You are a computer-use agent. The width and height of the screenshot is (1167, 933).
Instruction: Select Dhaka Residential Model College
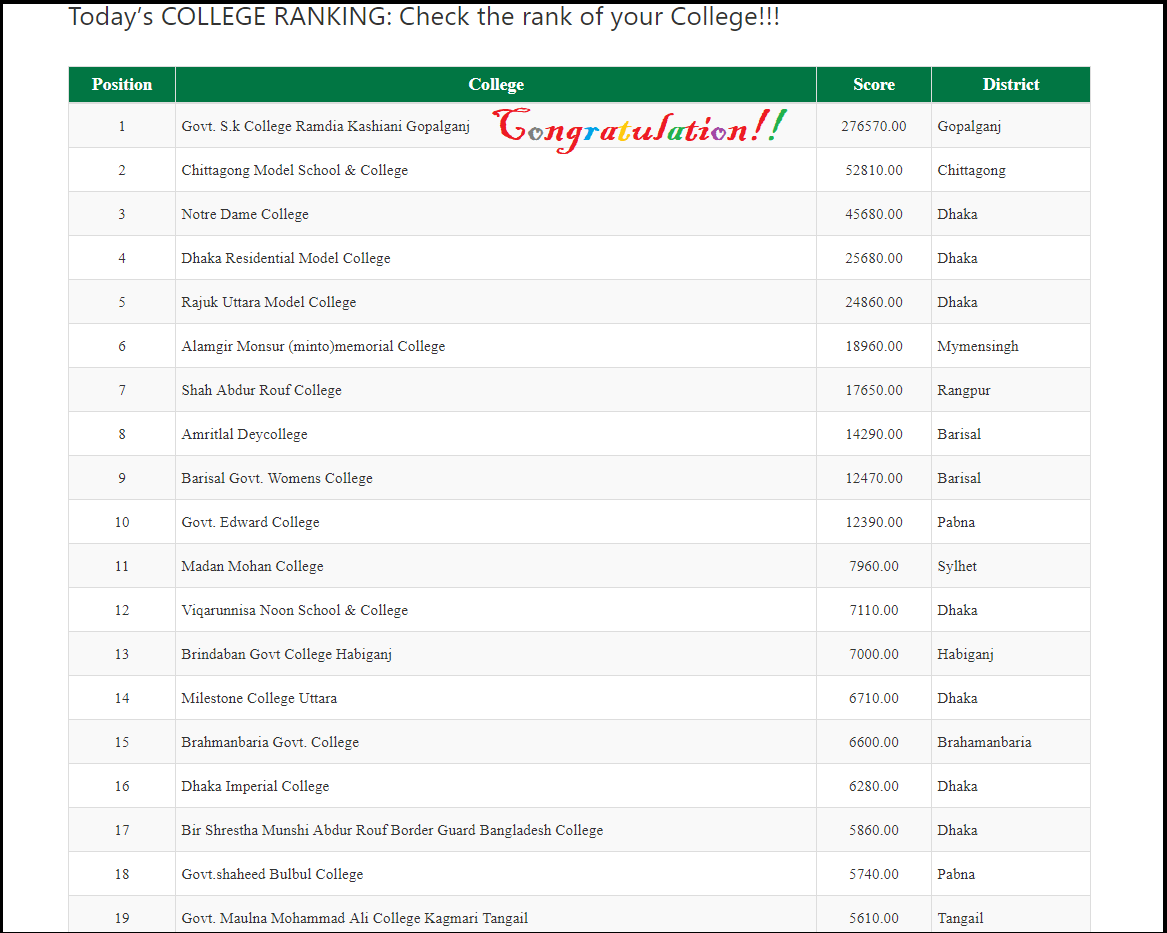click(x=286, y=258)
